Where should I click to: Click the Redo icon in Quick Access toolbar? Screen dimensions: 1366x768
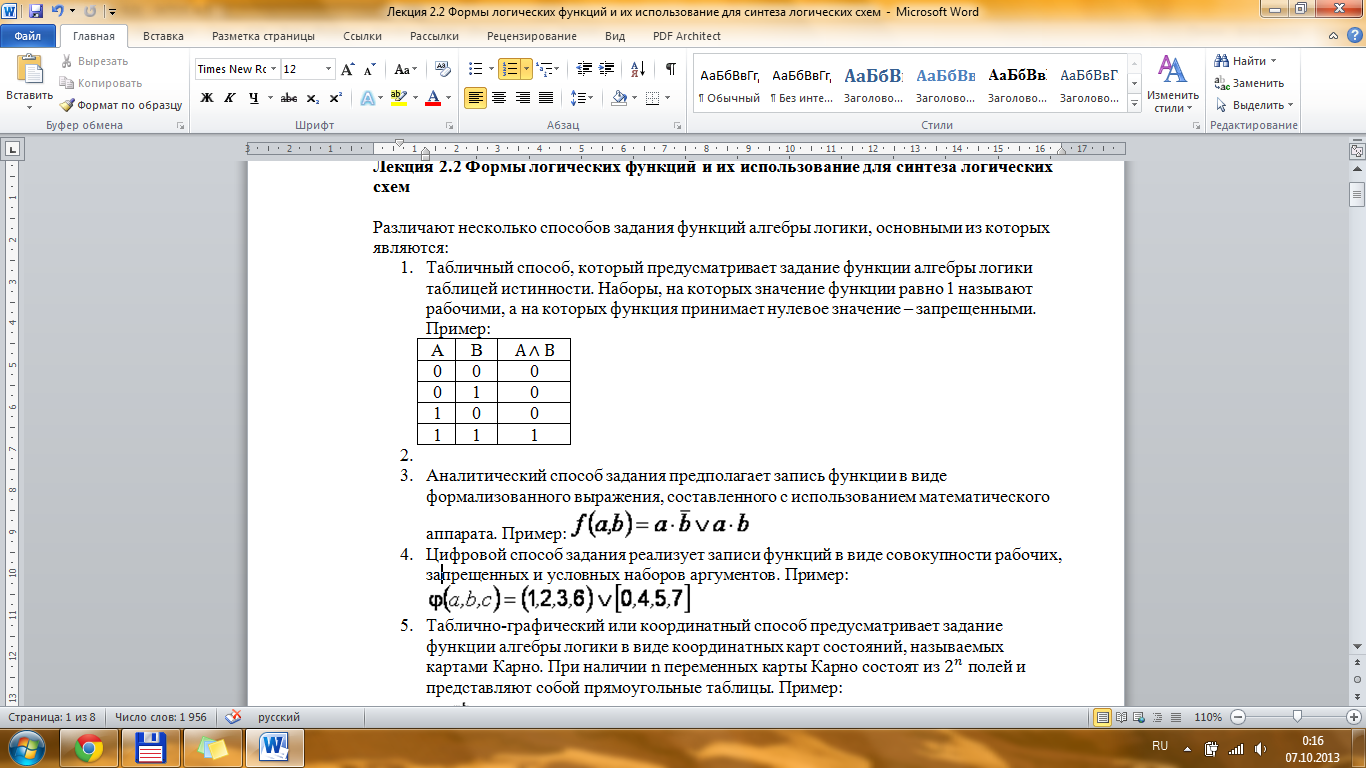[x=92, y=12]
